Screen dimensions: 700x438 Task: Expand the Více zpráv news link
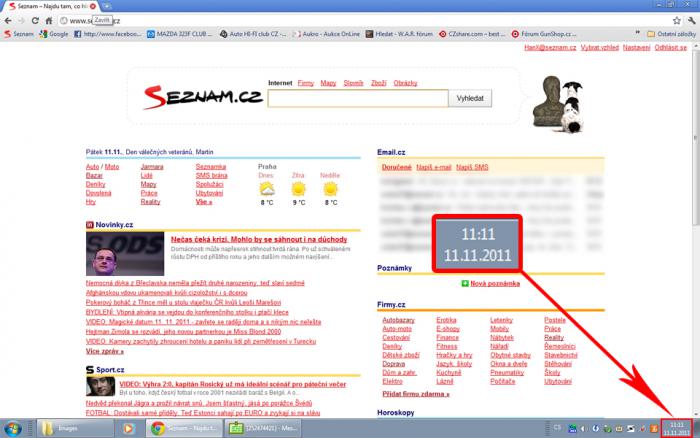point(105,352)
